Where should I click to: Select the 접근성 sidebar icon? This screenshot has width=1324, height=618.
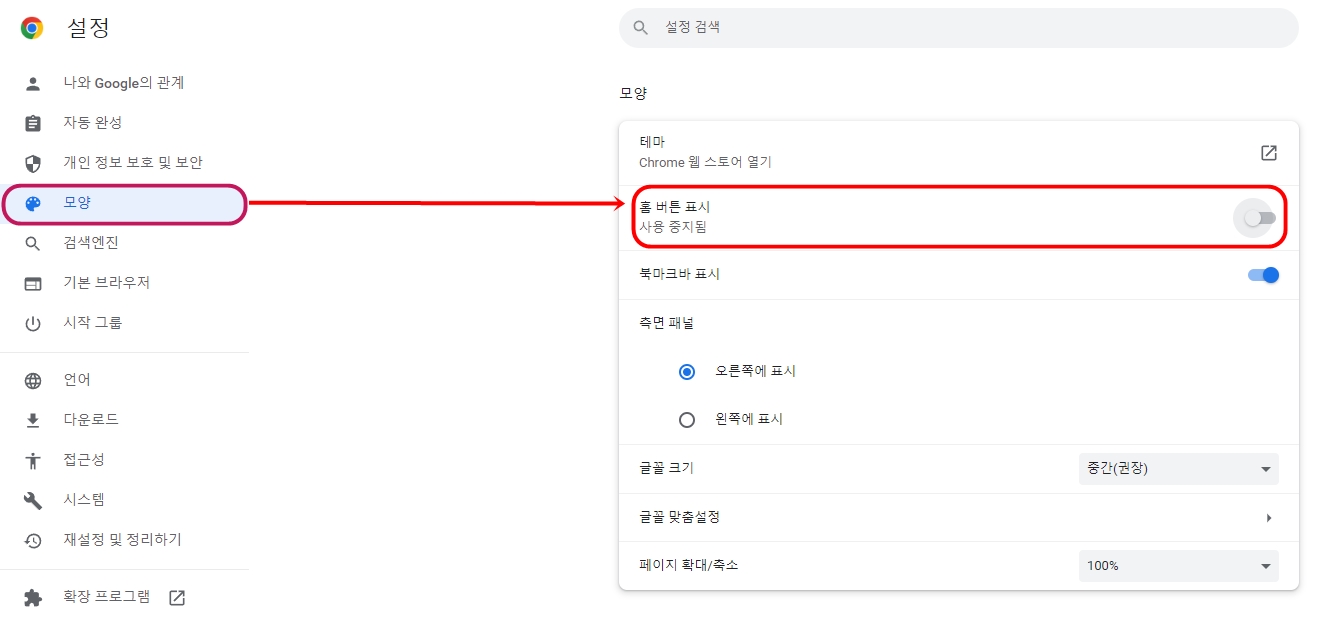tap(33, 459)
